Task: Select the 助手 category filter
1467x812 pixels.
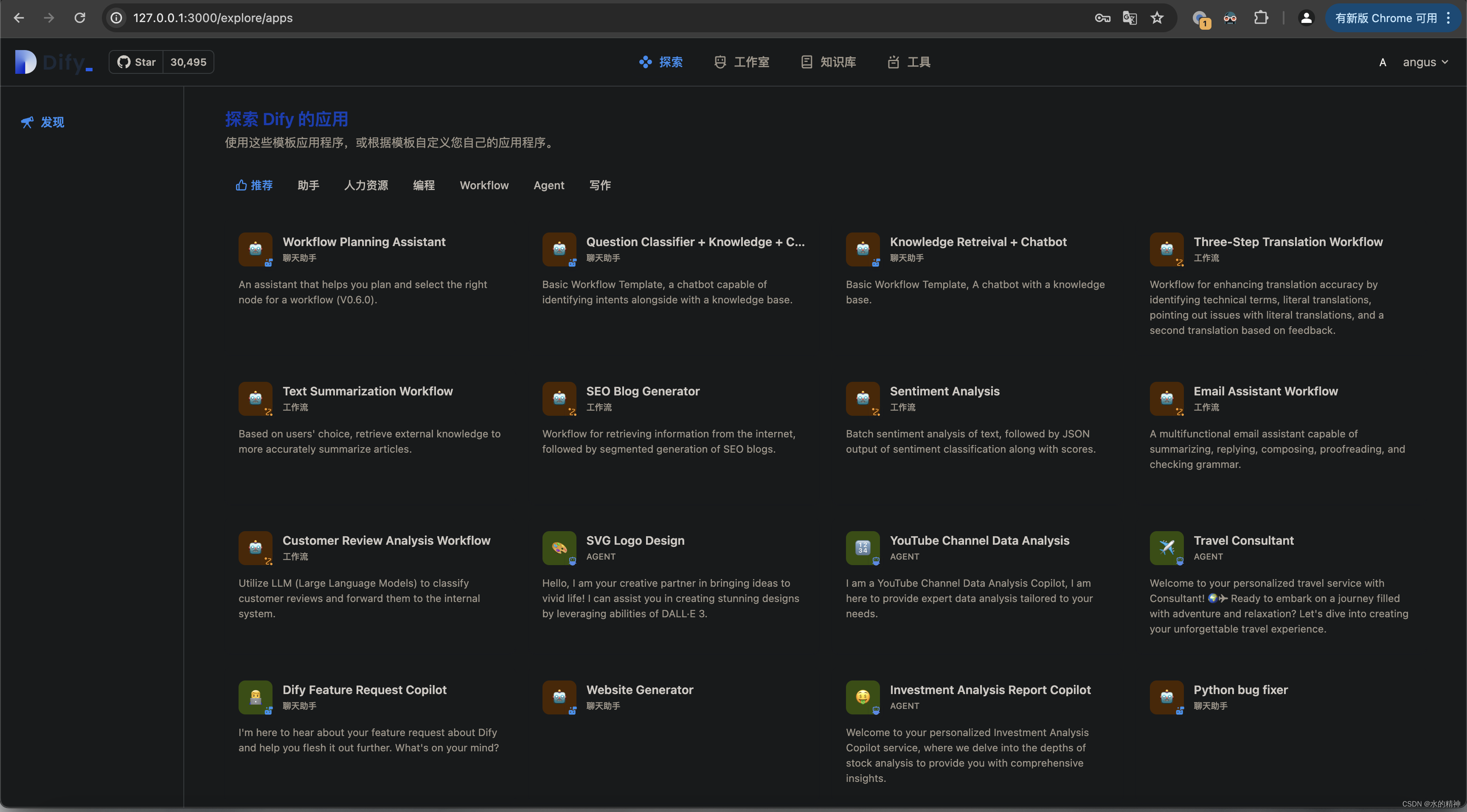Action: click(x=308, y=185)
